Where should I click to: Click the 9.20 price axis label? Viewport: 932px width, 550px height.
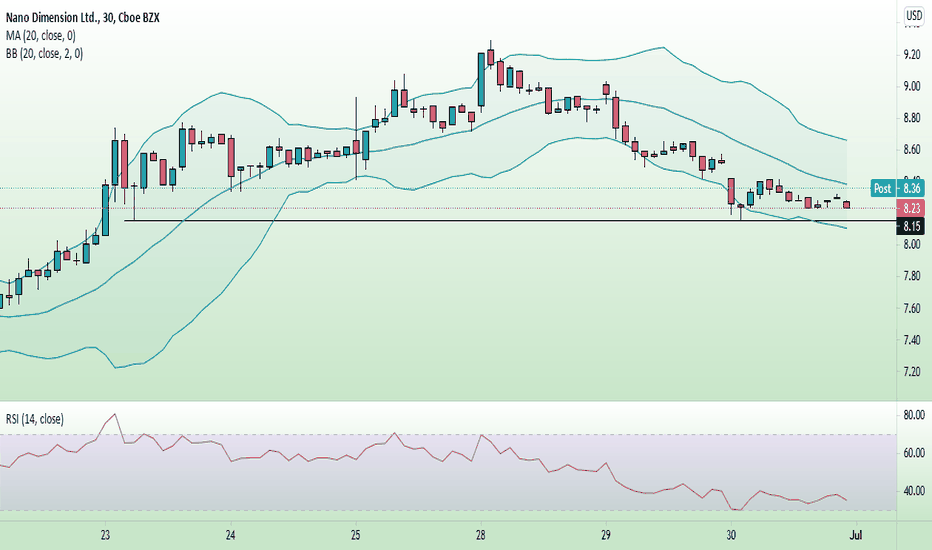click(x=912, y=55)
